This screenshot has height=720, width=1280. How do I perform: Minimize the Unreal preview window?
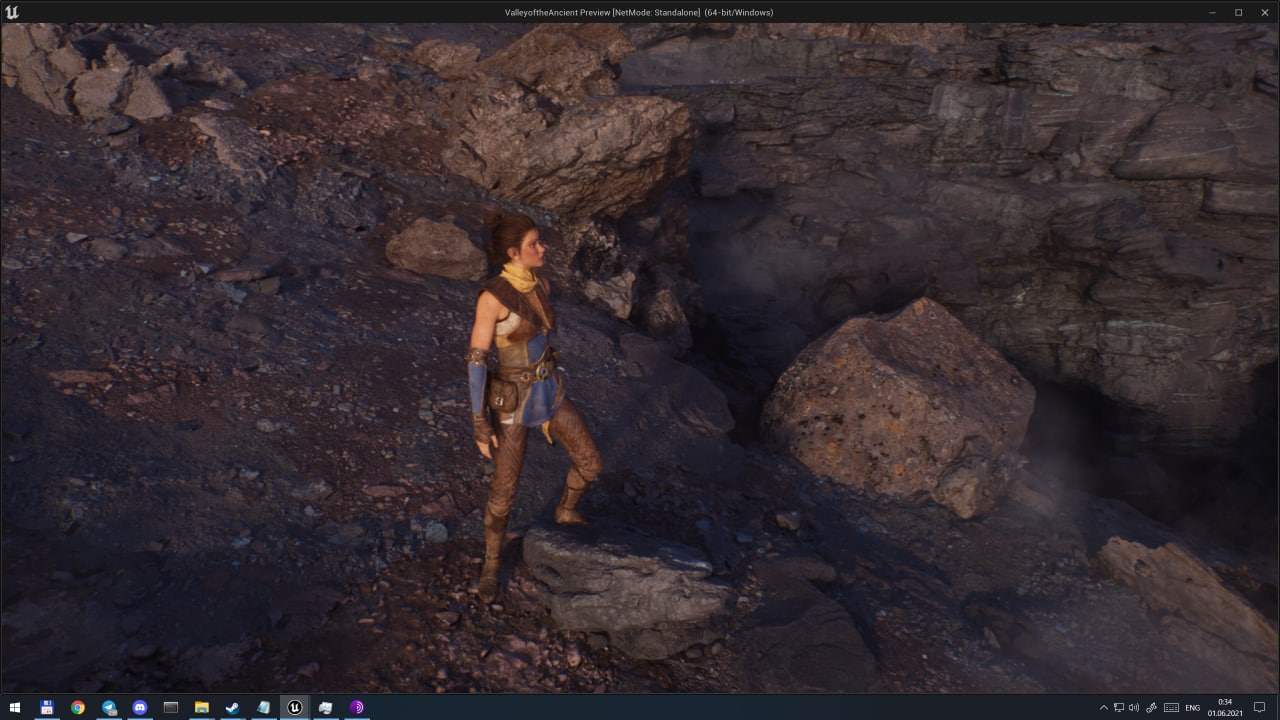(x=1212, y=12)
